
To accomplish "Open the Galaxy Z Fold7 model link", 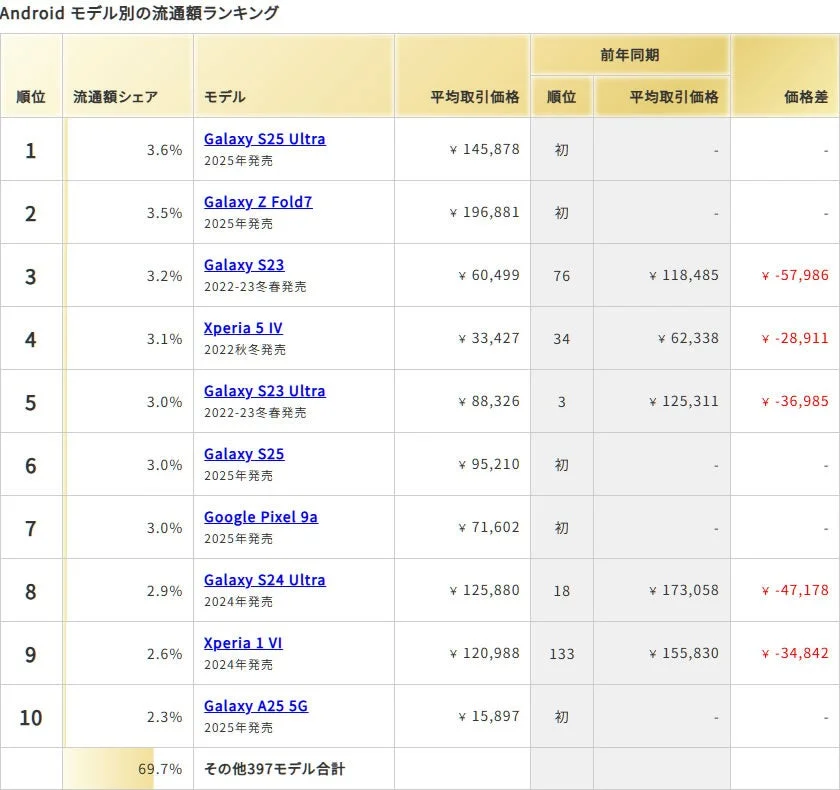I will click(x=257, y=202).
